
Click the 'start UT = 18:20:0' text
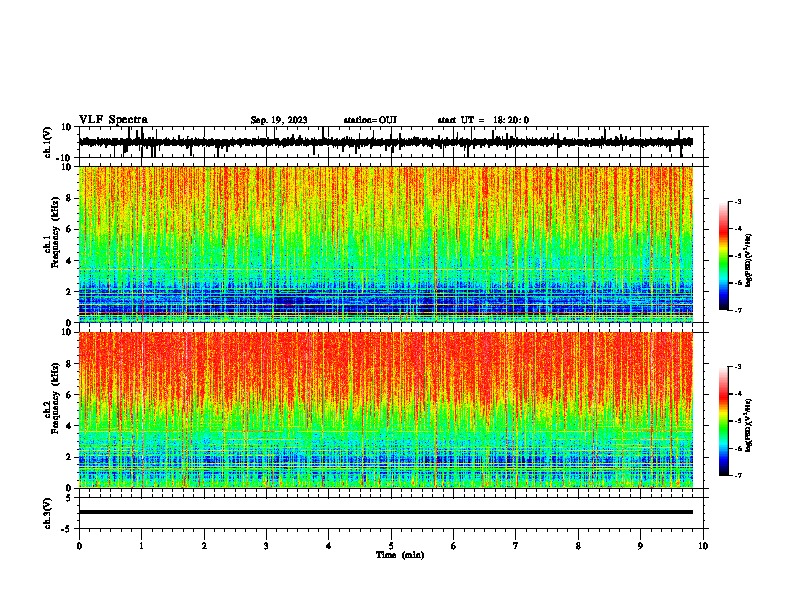tap(483, 120)
